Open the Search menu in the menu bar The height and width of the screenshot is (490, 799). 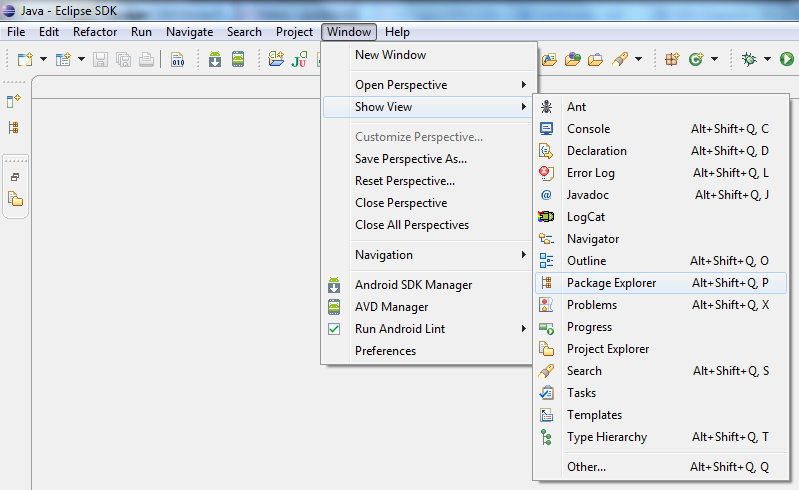click(244, 32)
